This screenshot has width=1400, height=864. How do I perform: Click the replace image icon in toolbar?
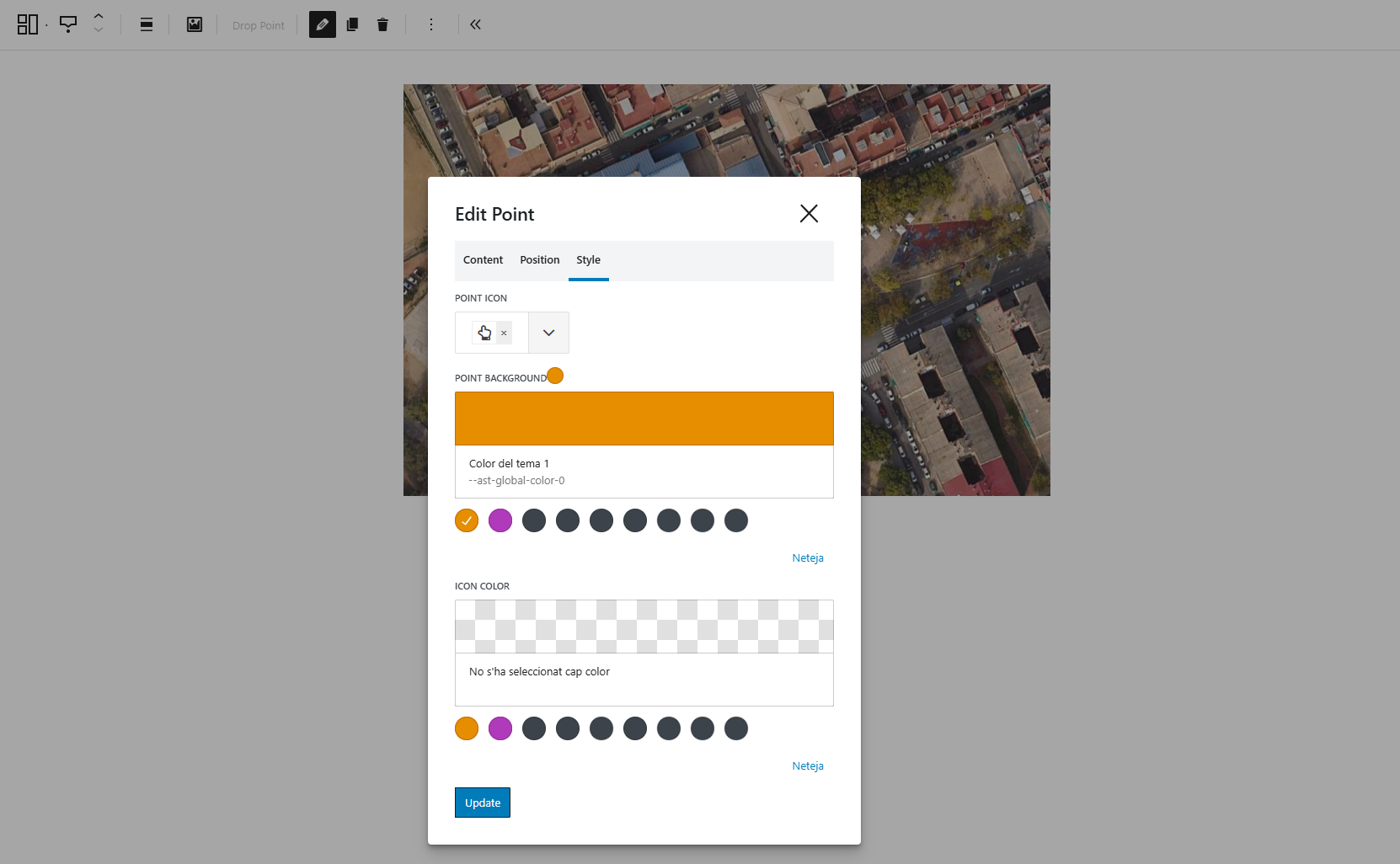[x=195, y=24]
